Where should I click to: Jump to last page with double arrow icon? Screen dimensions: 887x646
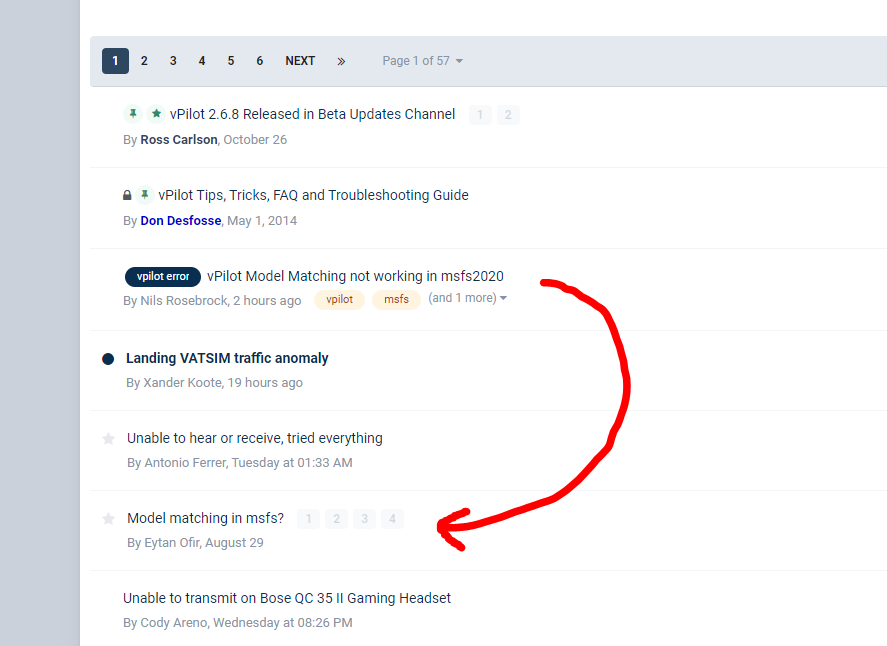tap(341, 61)
